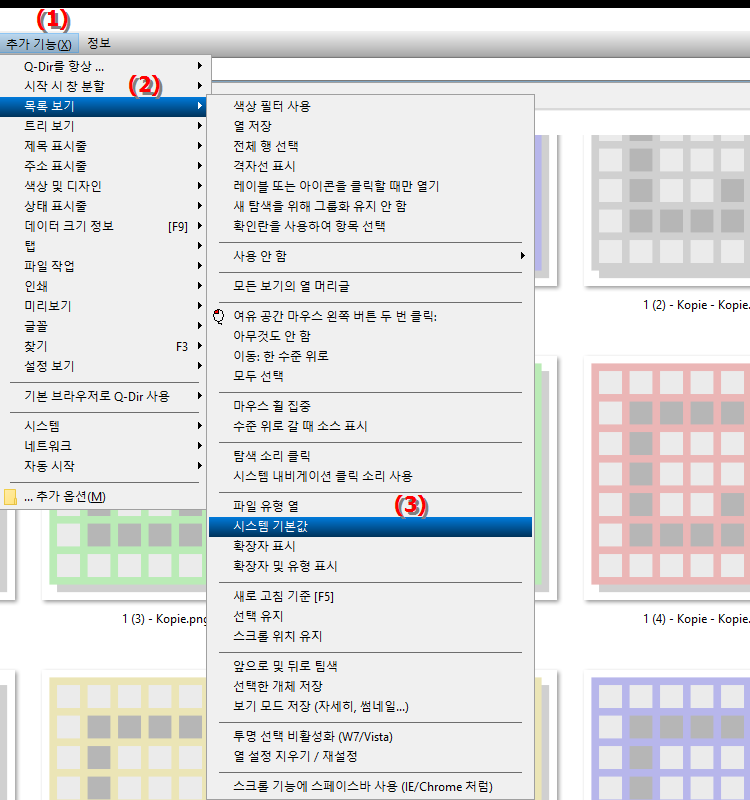Open the 네트워크 submenu
Screen dimensions: 750x800
105,446
